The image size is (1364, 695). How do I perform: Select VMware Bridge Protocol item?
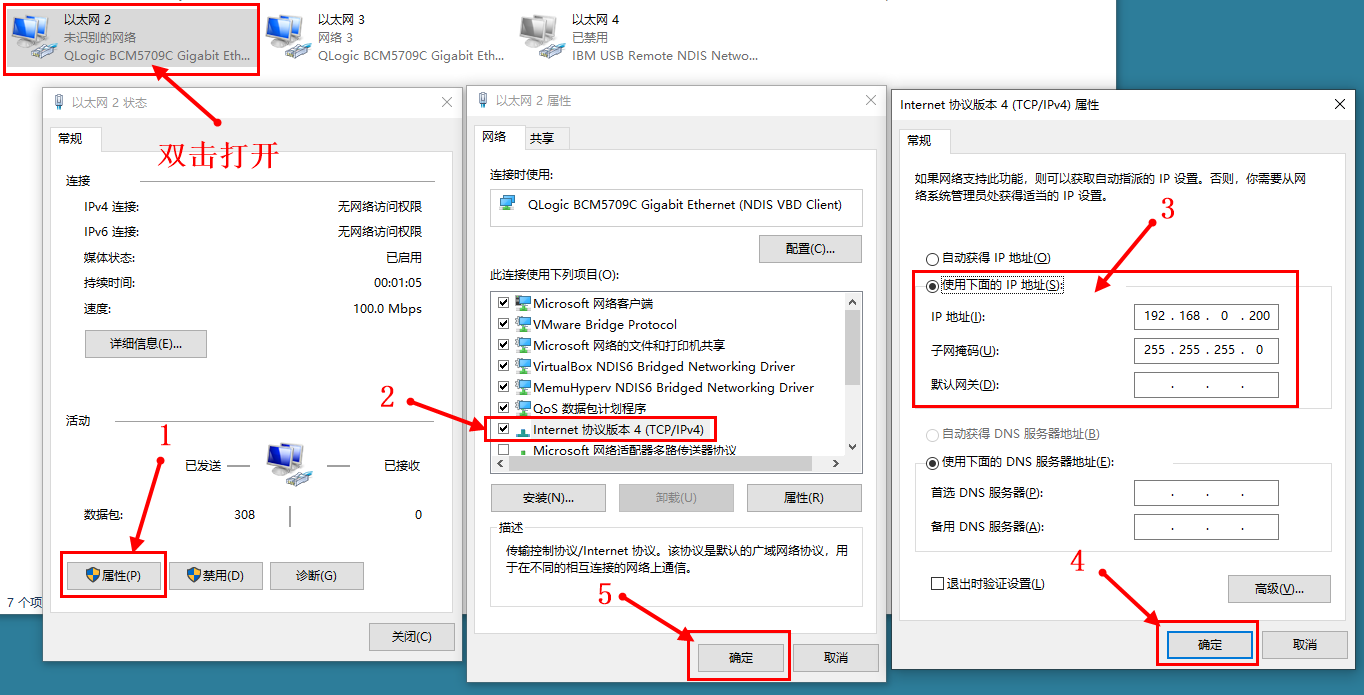[x=605, y=324]
